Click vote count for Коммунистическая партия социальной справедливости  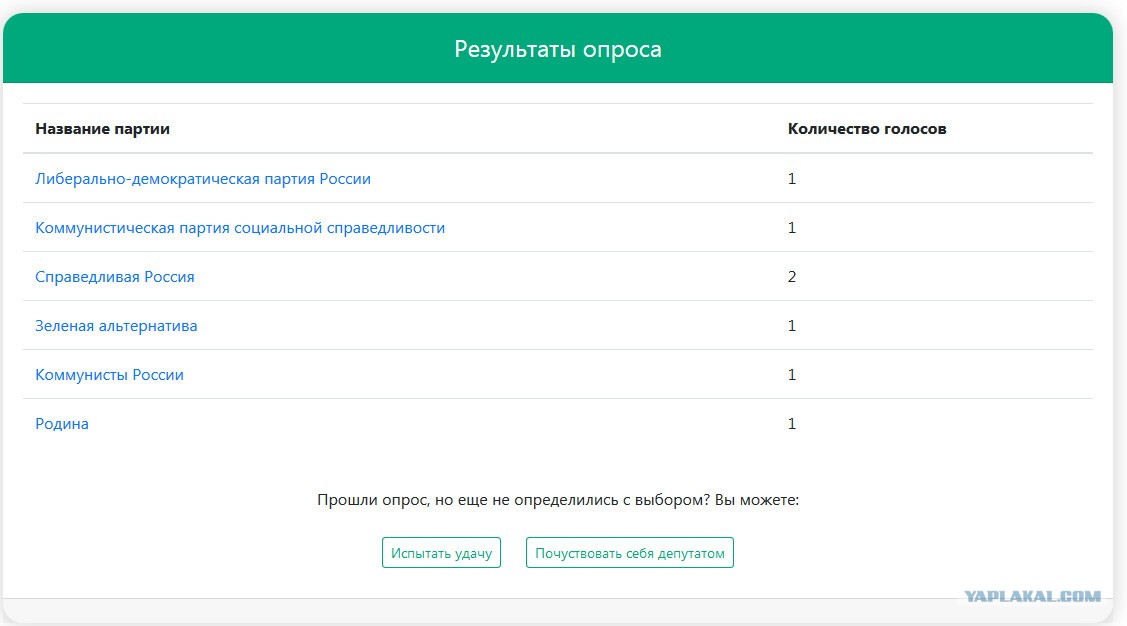coord(792,228)
